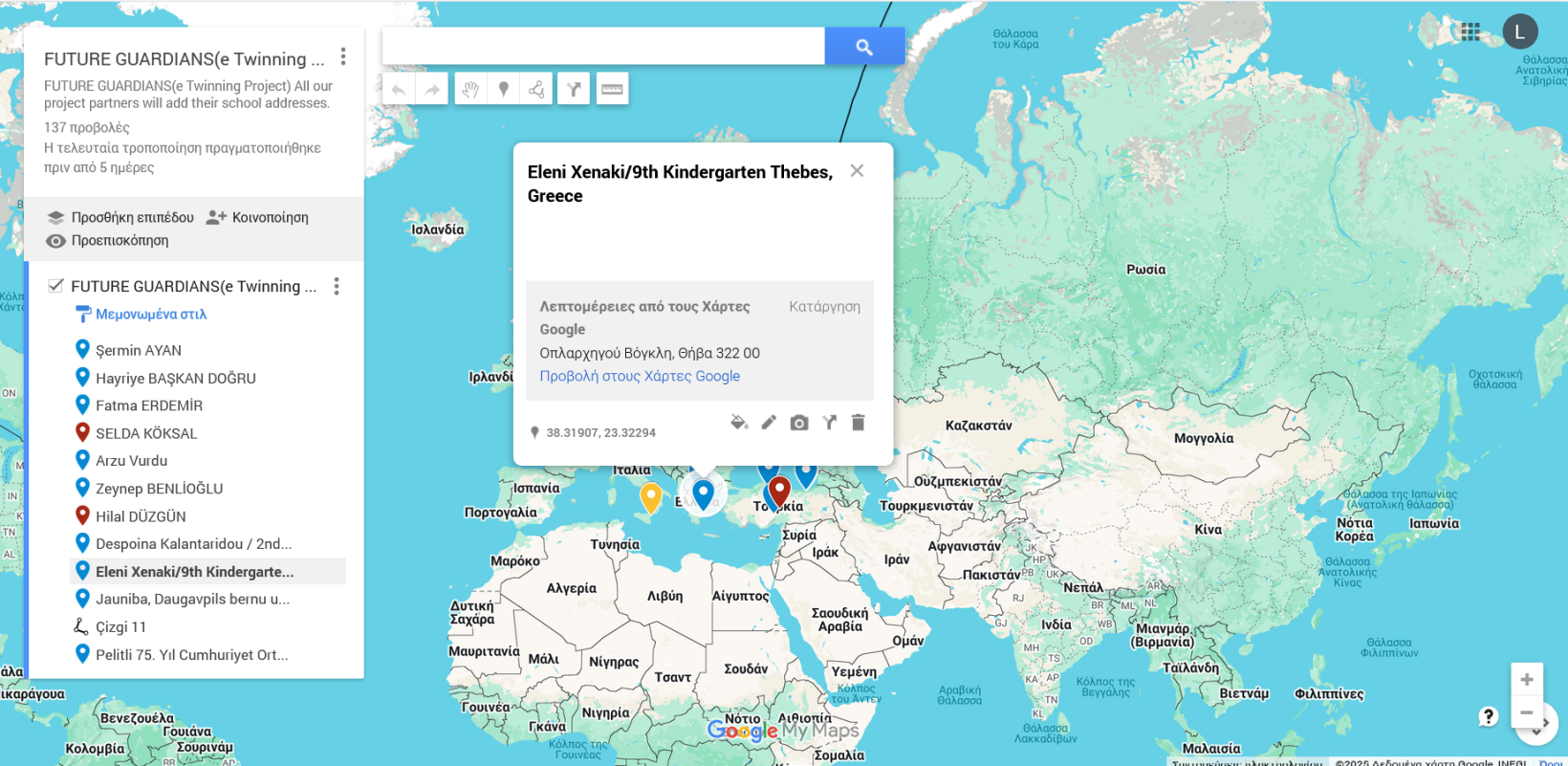Click inside the map search field
Screen dimensions: 1568x766
click(602, 46)
